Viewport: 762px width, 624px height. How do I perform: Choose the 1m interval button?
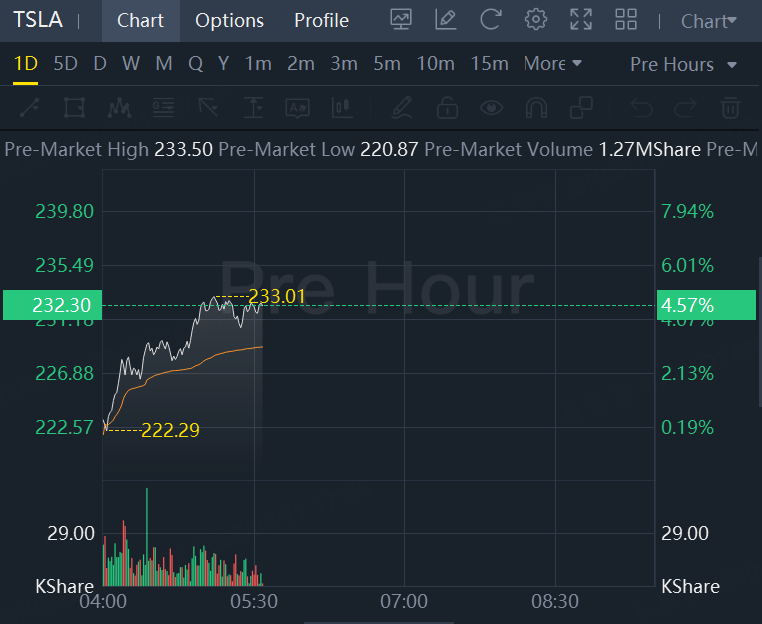(x=258, y=64)
